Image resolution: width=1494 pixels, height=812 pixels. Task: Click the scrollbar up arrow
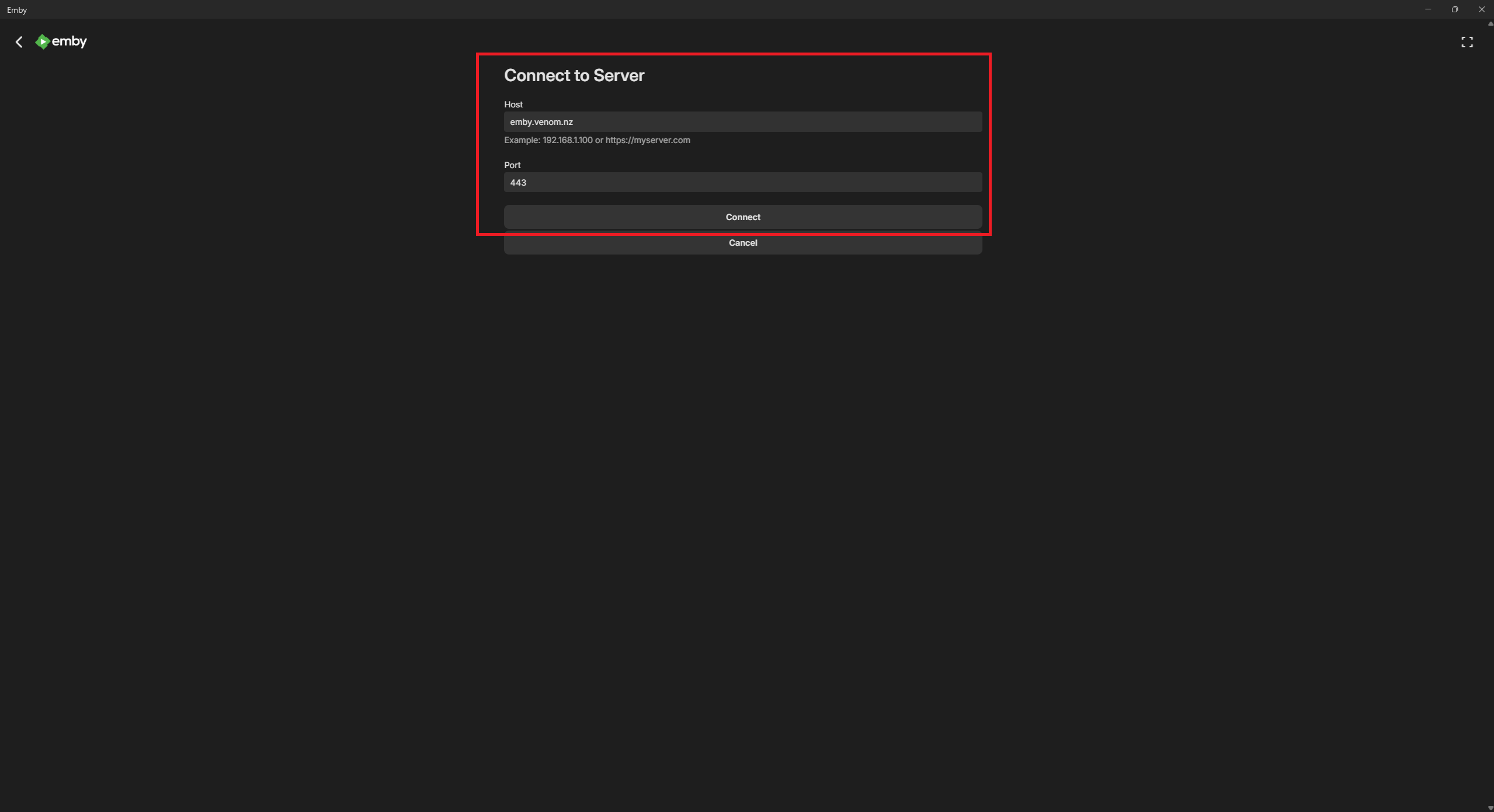click(1490, 23)
